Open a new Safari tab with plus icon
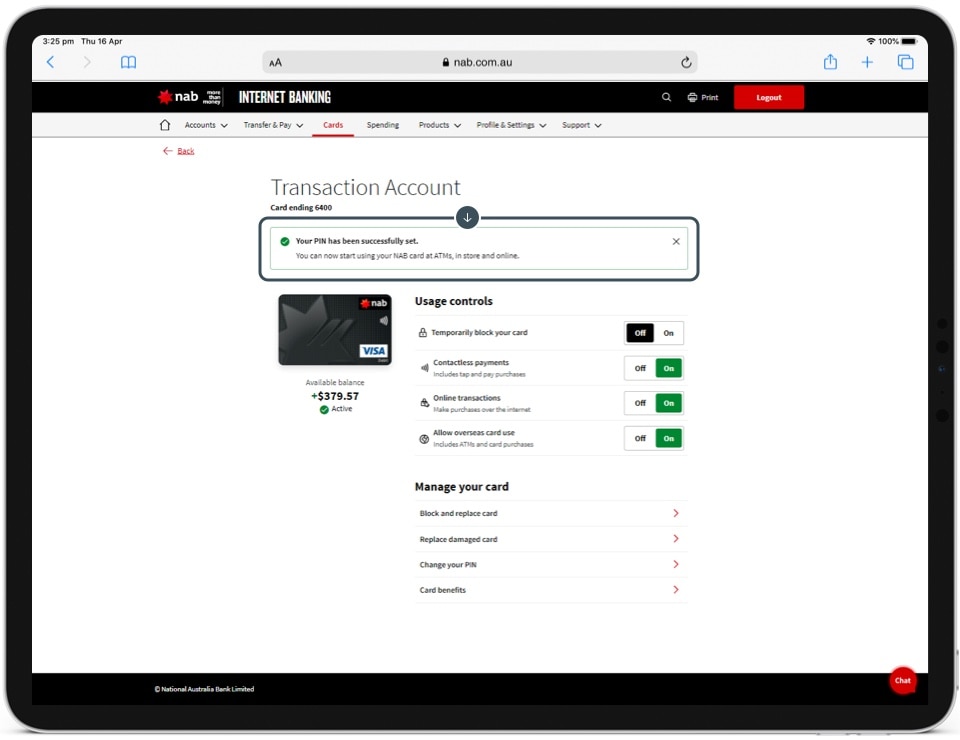Viewport: 960px width, 740px height. click(867, 62)
